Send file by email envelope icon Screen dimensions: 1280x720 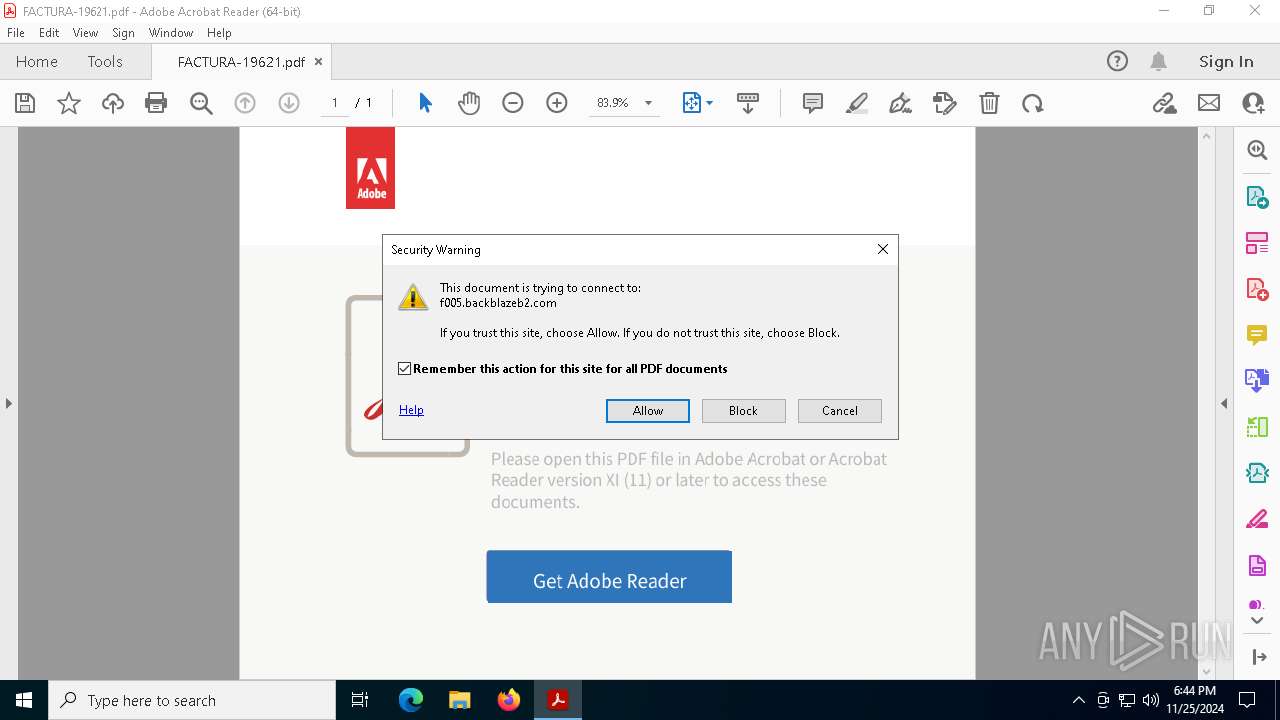coord(1209,103)
